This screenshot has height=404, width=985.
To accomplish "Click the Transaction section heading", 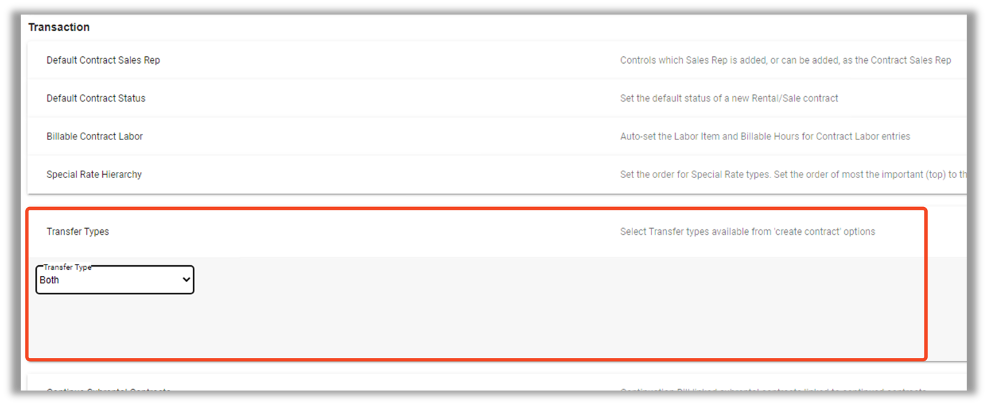I will coord(59,27).
